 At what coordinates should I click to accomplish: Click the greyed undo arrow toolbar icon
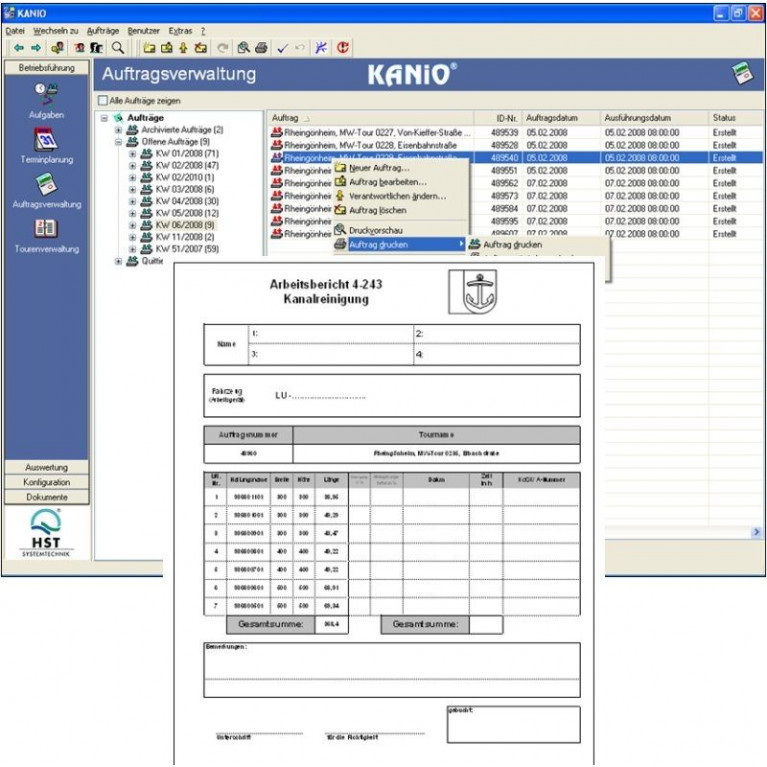pos(300,48)
